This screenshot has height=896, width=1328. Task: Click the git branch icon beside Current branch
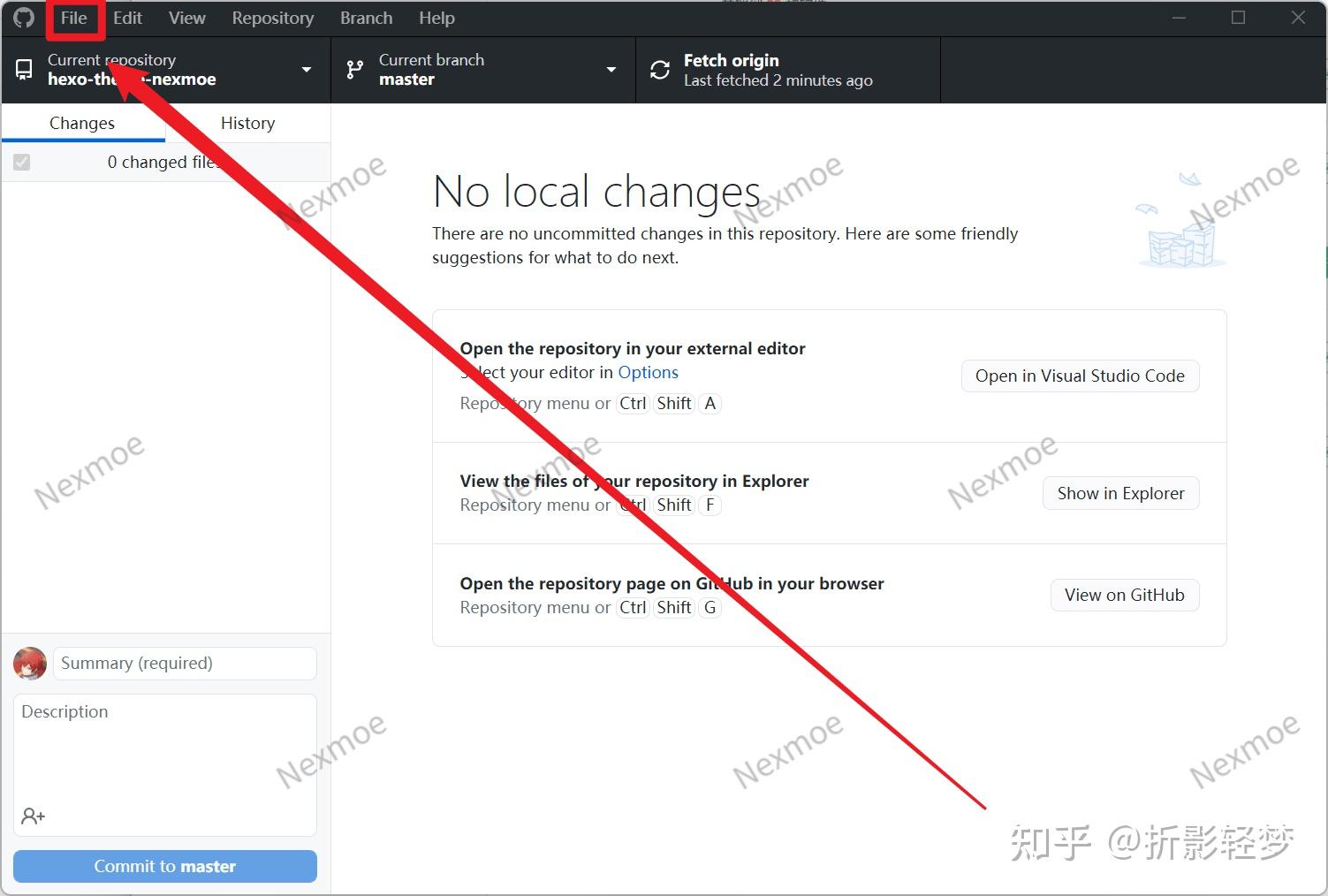(355, 70)
